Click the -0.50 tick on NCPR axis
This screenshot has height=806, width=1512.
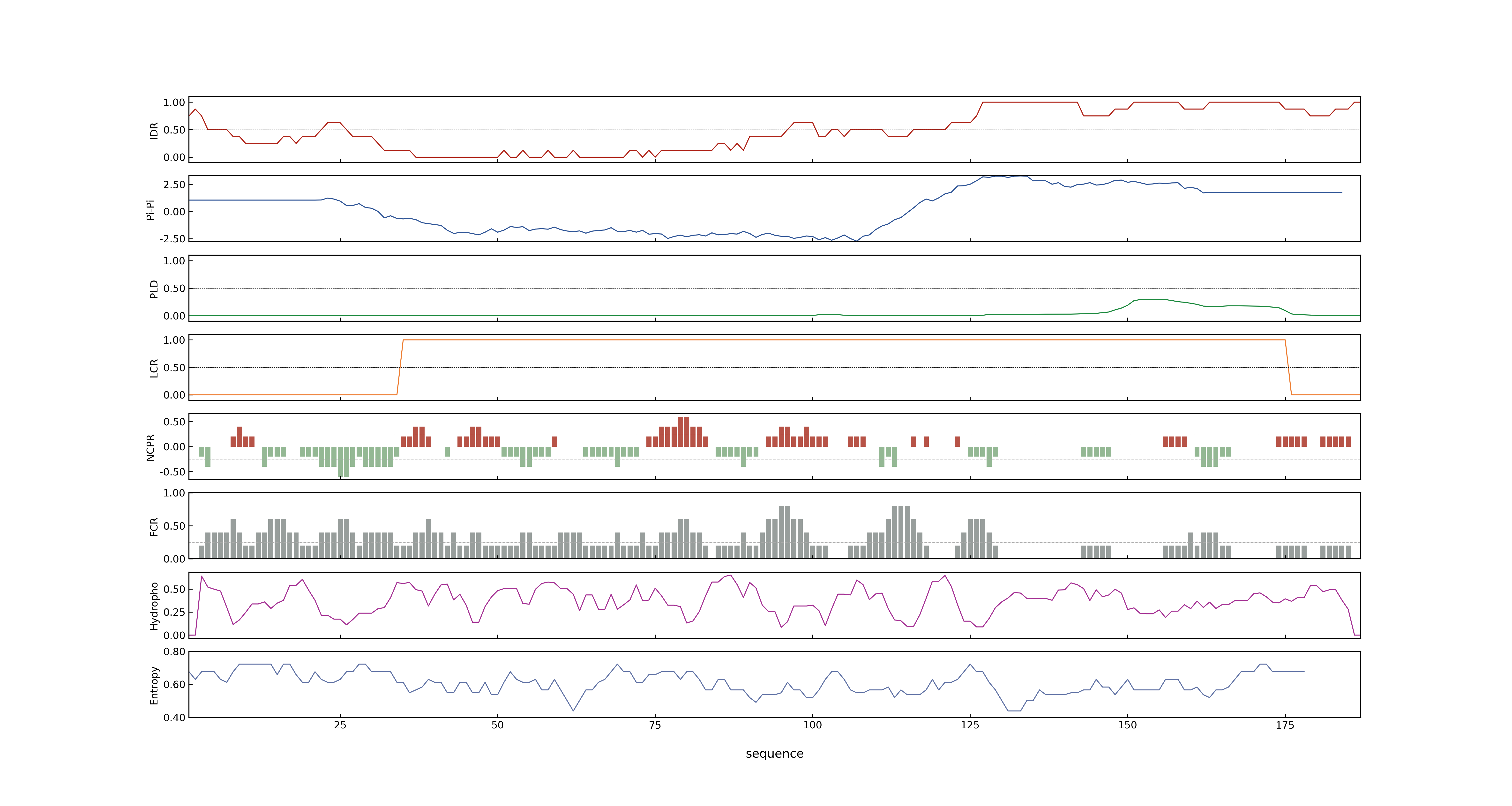(172, 472)
